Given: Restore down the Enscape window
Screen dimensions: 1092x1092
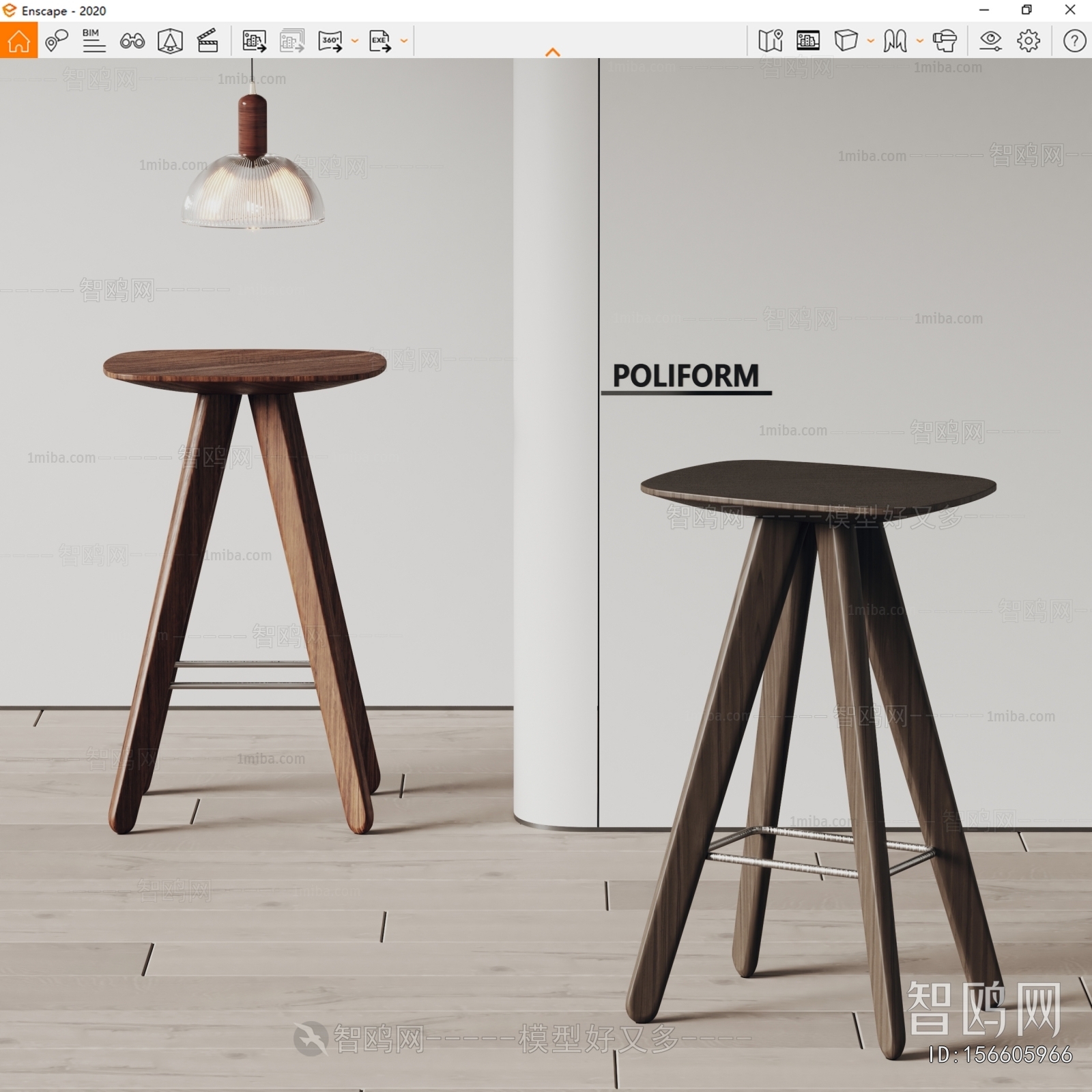Looking at the screenshot, I should (1026, 10).
